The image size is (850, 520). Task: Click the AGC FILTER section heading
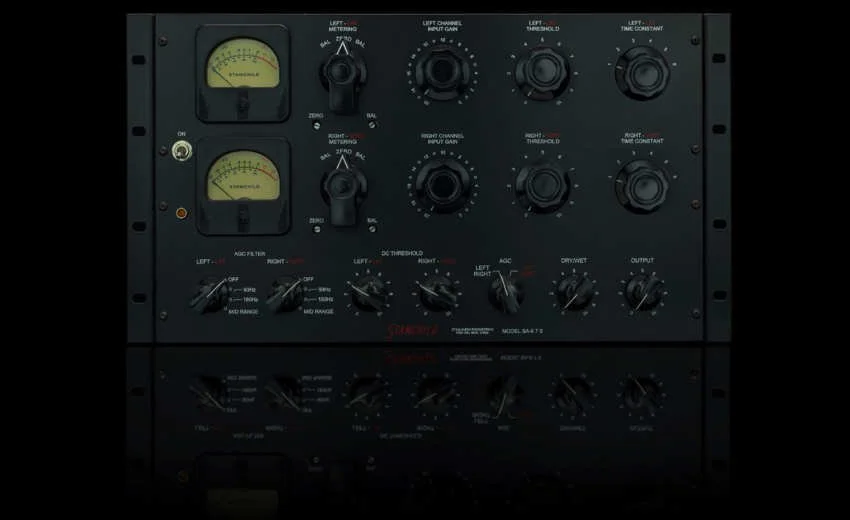coord(249,254)
